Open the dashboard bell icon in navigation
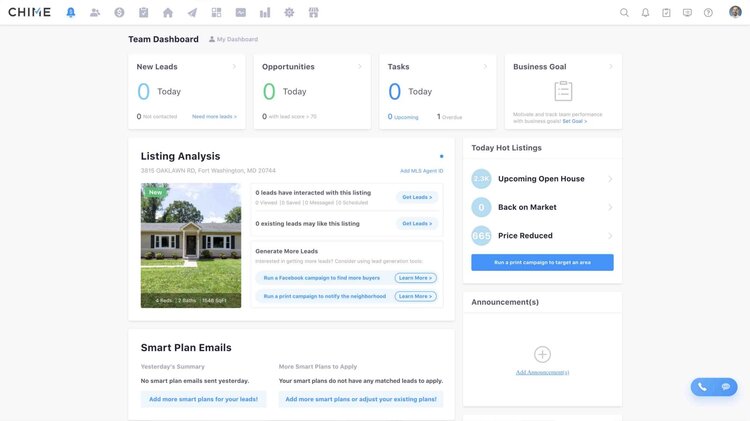The height and width of the screenshot is (421, 750). [71, 12]
